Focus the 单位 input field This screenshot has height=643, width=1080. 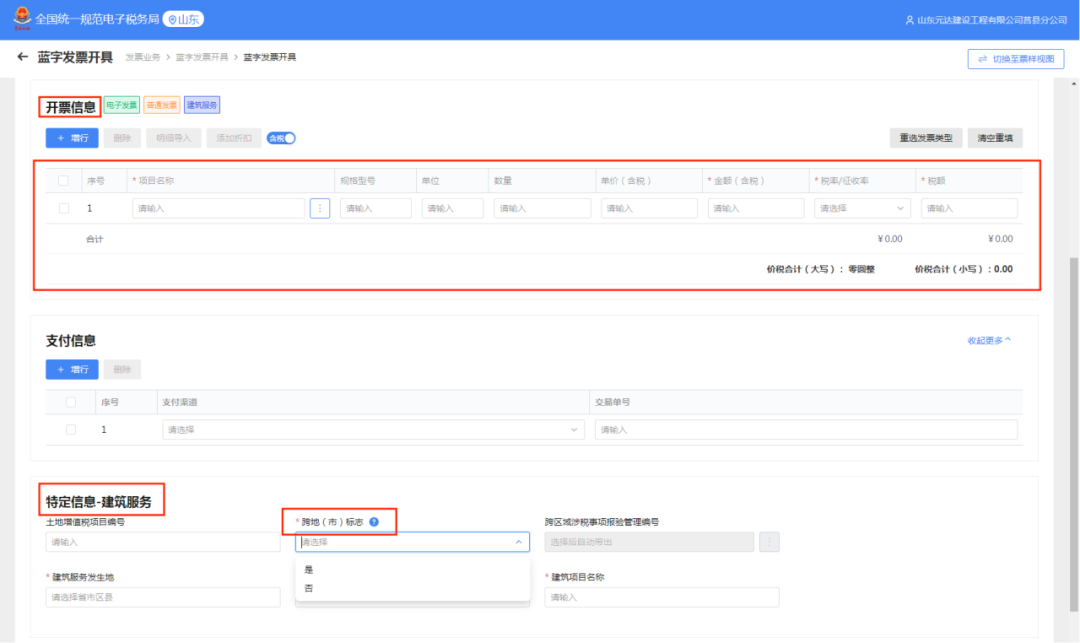(453, 208)
